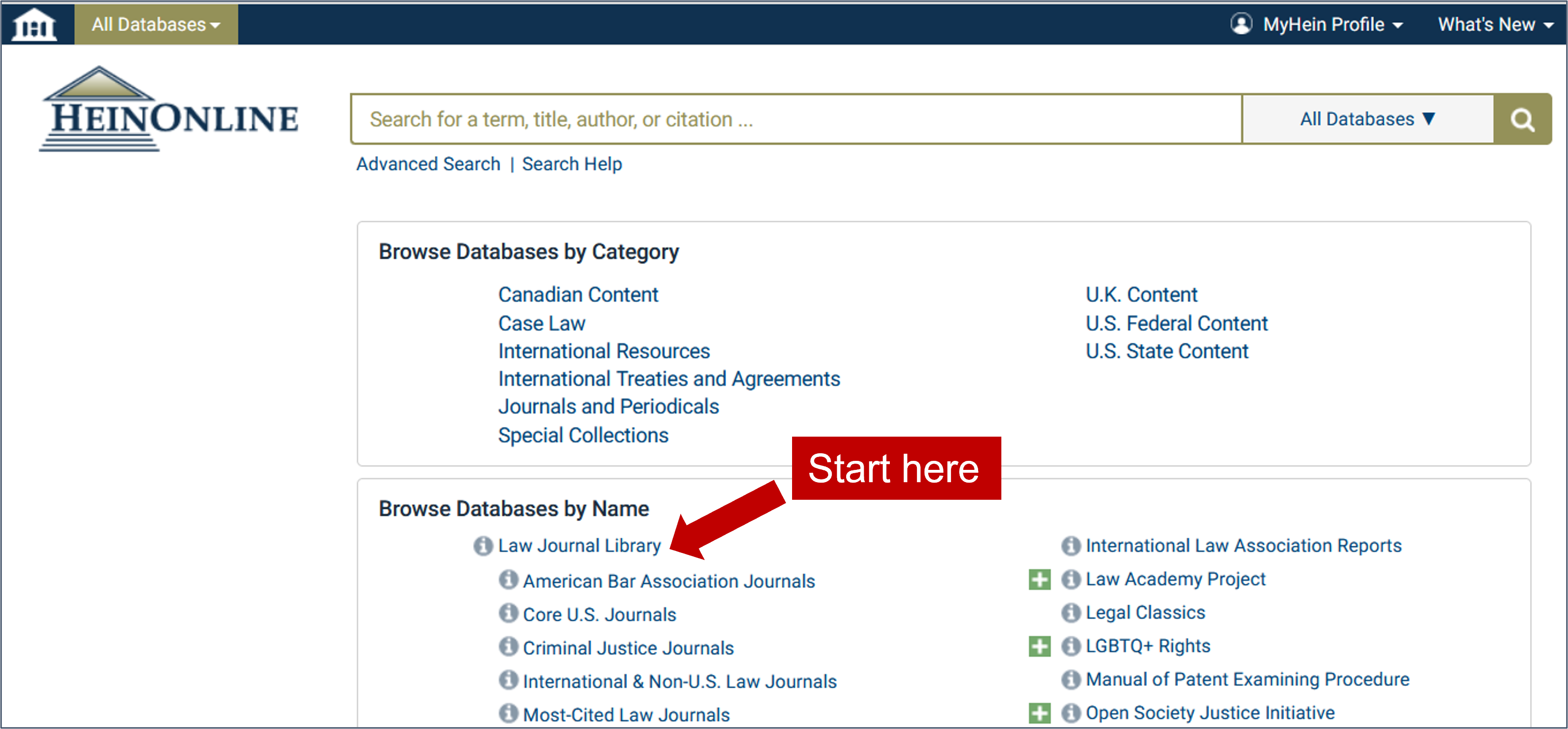The width and height of the screenshot is (1568, 729).
Task: Open LGBTQ+ Rights database
Action: [x=1148, y=646]
